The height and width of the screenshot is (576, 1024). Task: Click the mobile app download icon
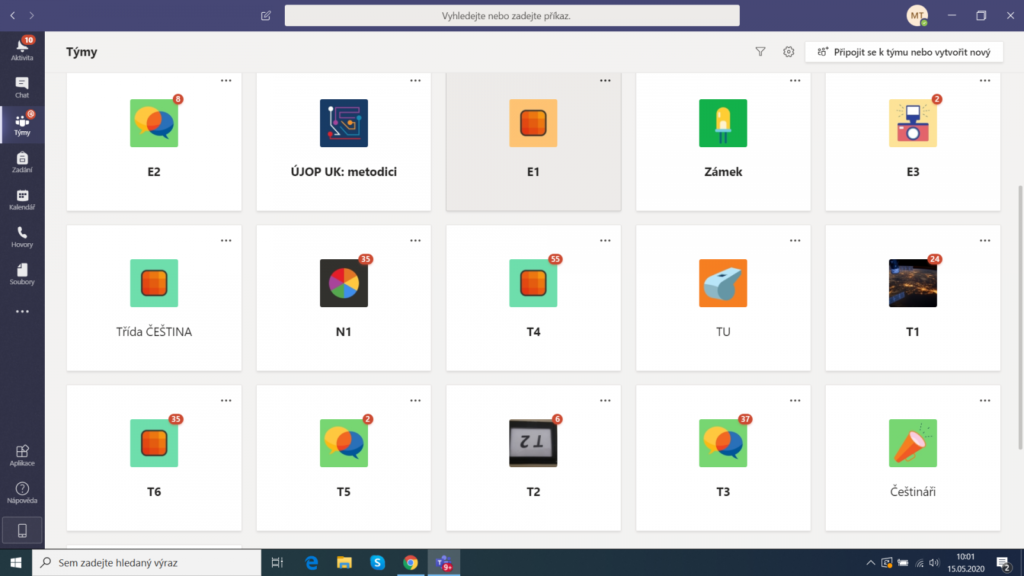[22, 530]
